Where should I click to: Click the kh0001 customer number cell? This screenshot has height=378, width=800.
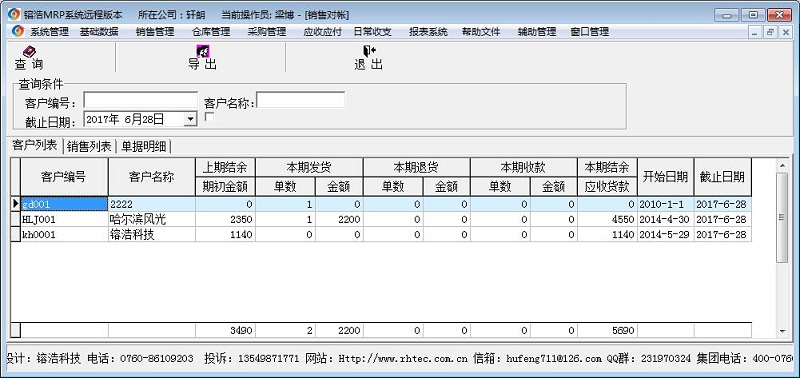[64, 235]
